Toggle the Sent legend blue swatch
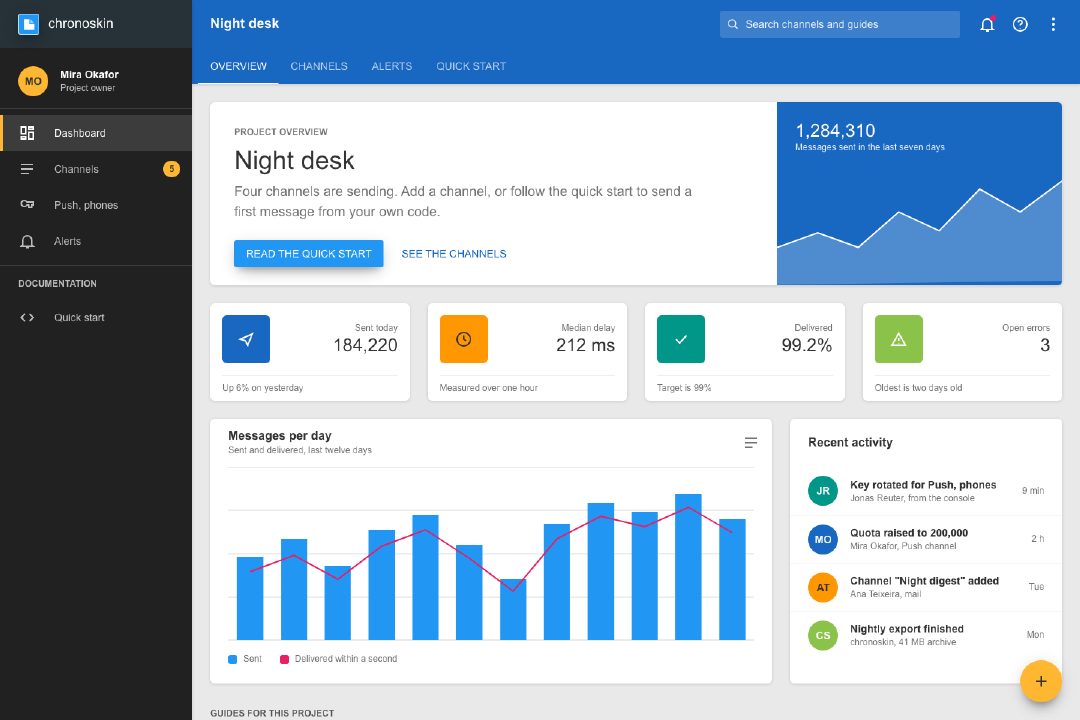Viewport: 1080px width, 720px height. 233,659
